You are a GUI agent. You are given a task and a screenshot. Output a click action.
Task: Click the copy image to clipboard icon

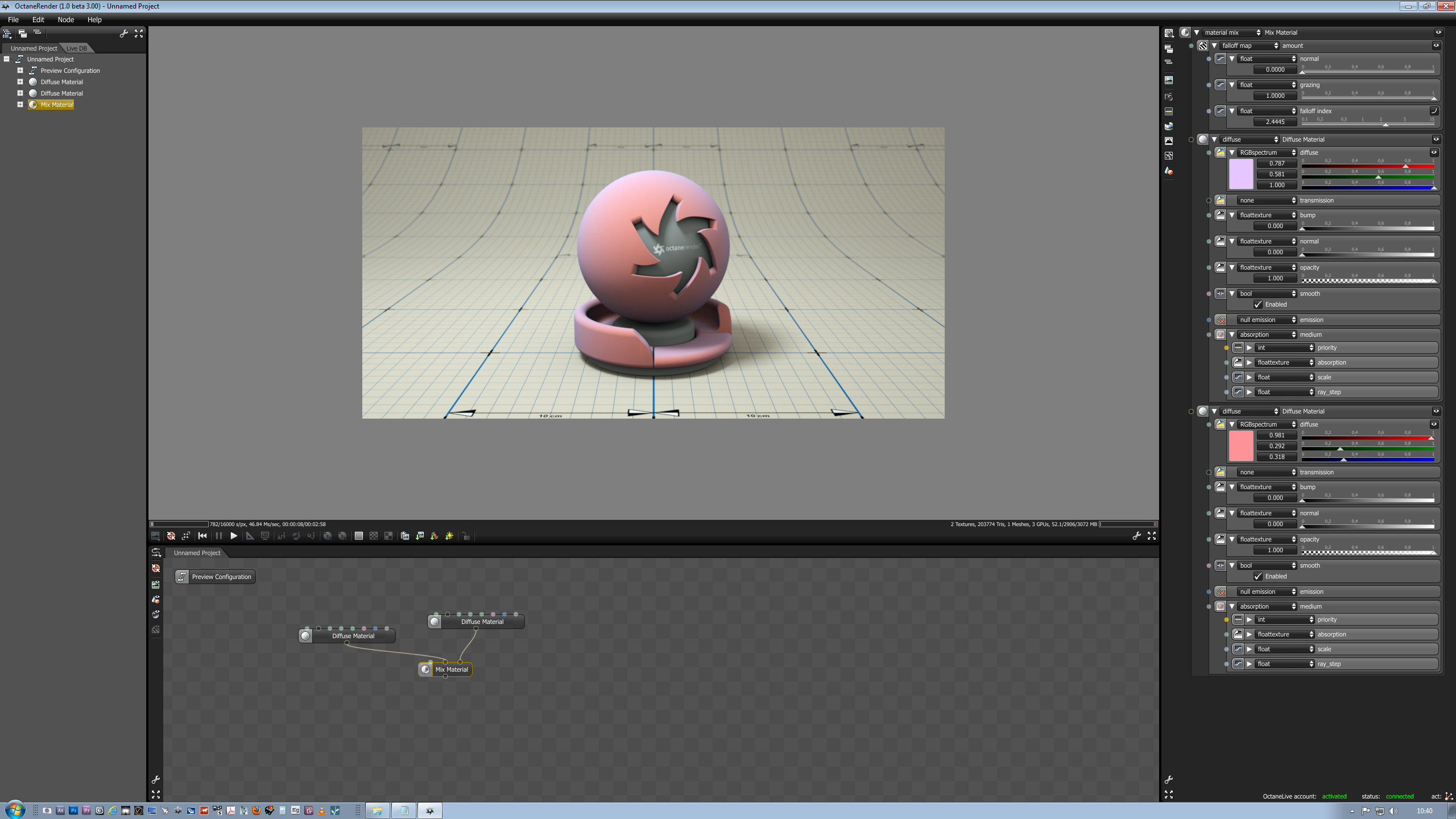(x=405, y=536)
